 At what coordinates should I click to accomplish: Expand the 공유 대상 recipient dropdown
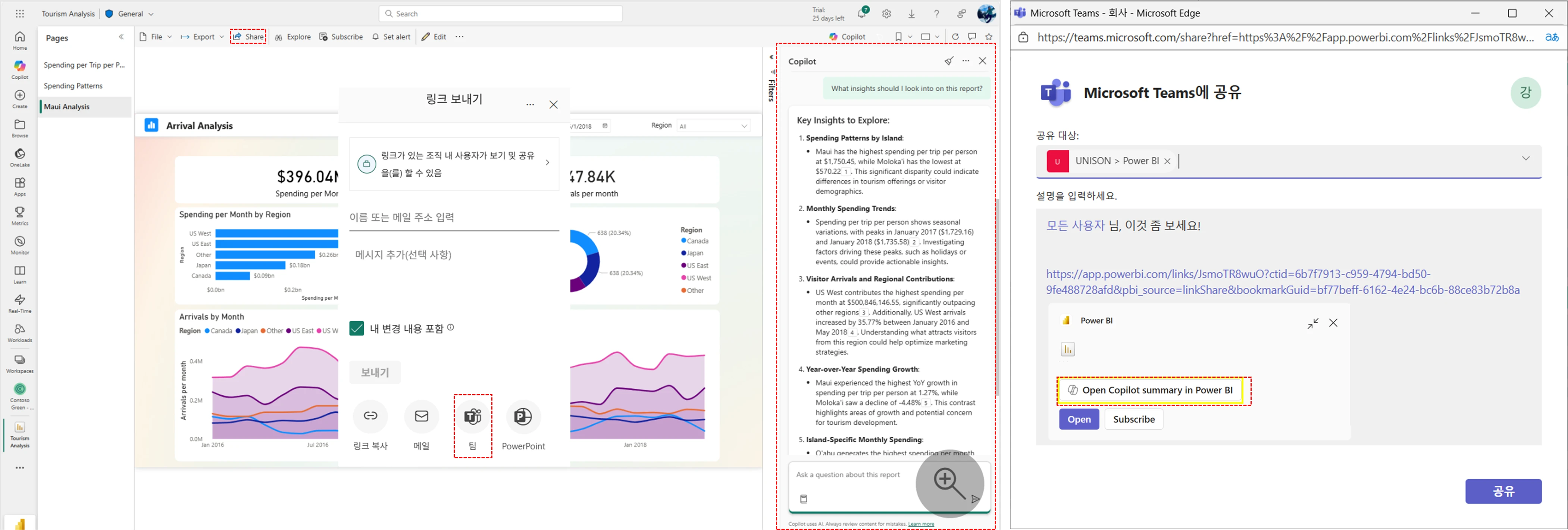coord(1525,159)
